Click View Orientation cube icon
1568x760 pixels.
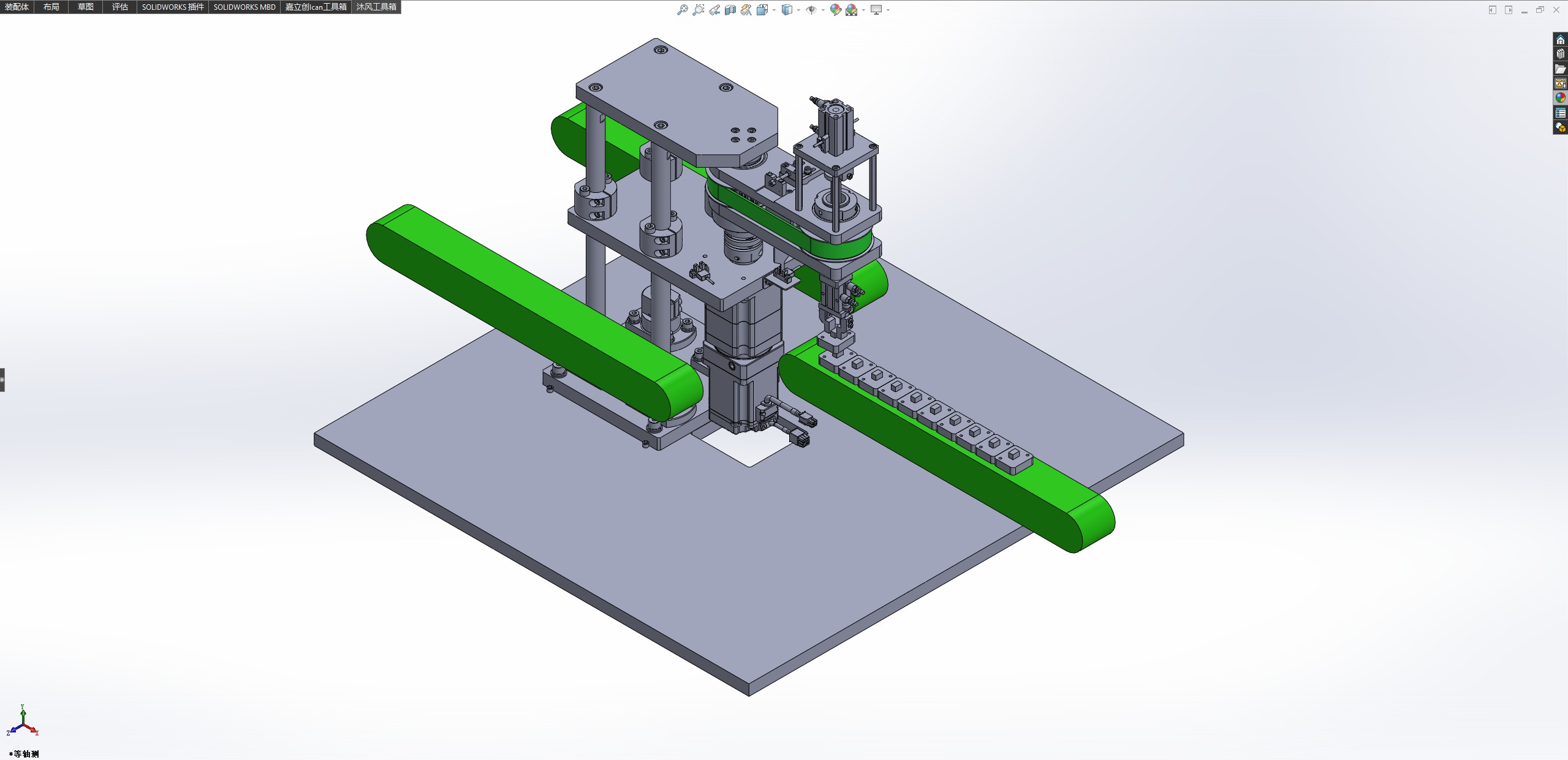(762, 10)
